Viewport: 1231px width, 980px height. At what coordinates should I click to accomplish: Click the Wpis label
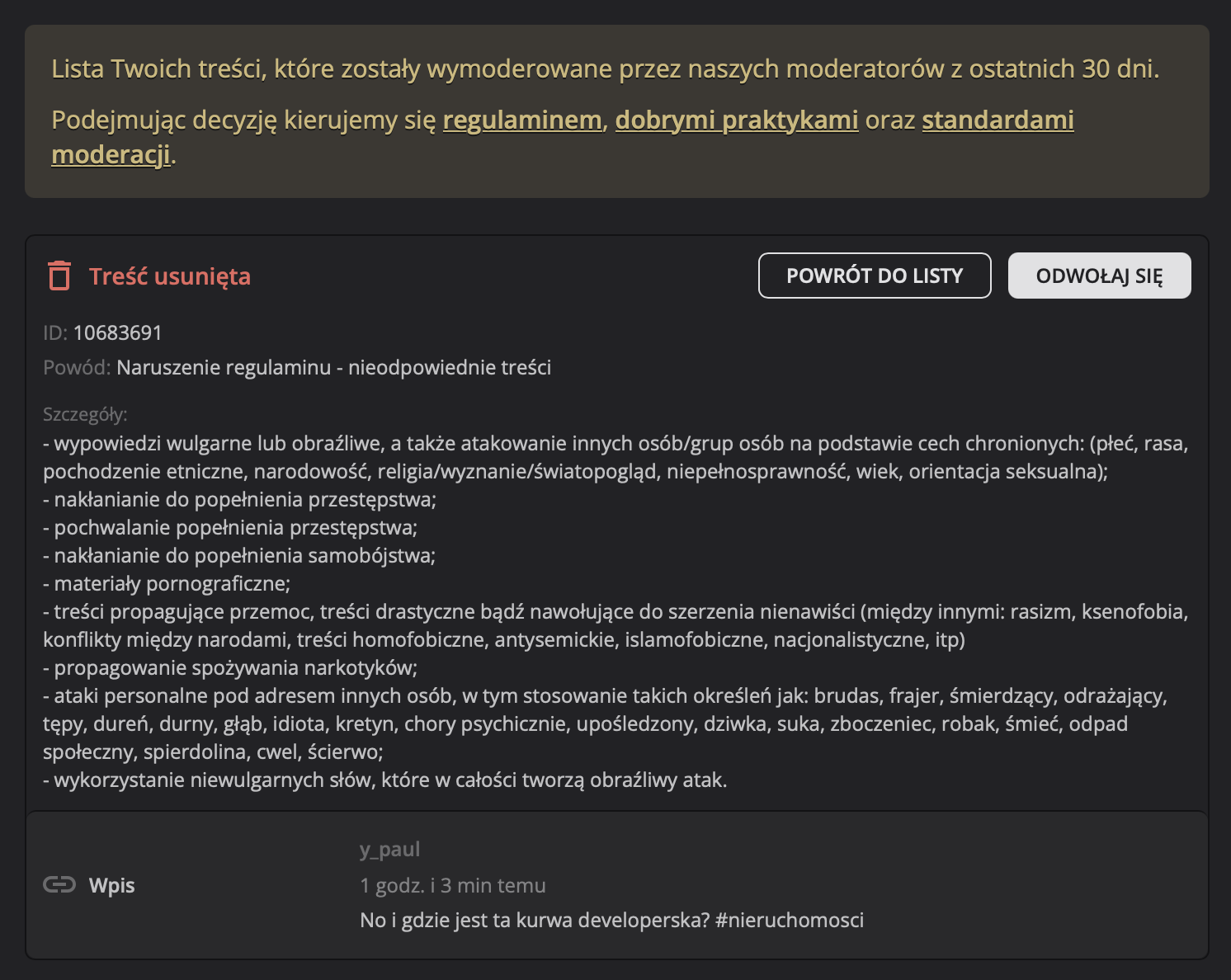[112, 885]
